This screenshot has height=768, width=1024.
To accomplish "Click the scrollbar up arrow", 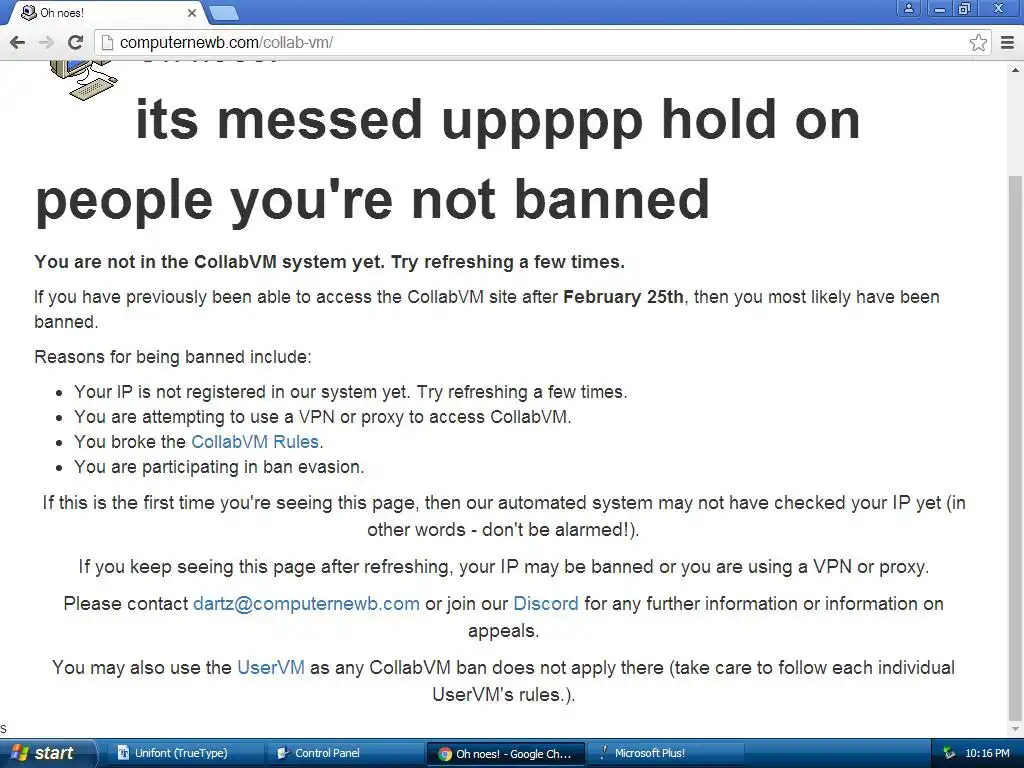I will 1015,69.
